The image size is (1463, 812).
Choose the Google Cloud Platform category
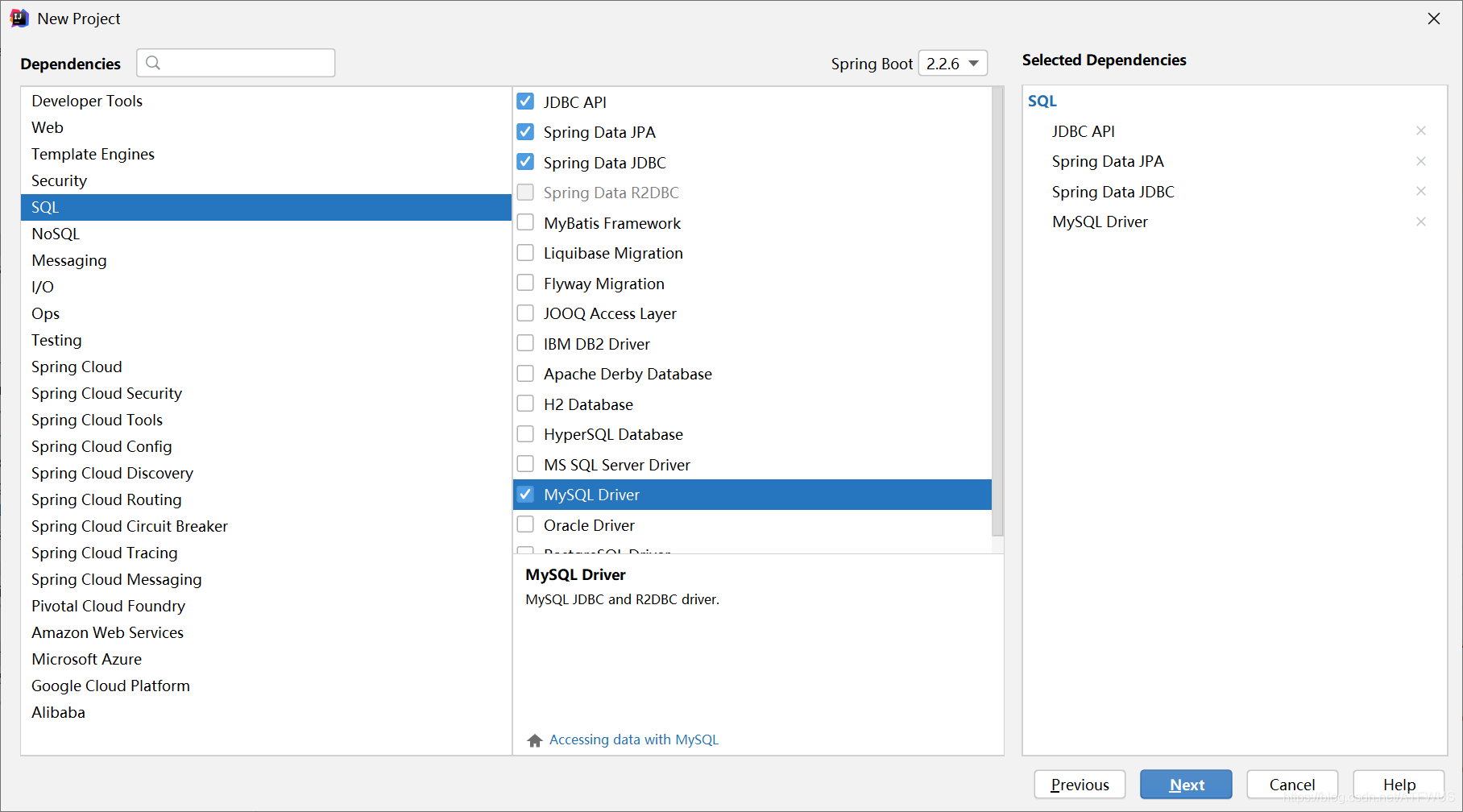click(266, 686)
